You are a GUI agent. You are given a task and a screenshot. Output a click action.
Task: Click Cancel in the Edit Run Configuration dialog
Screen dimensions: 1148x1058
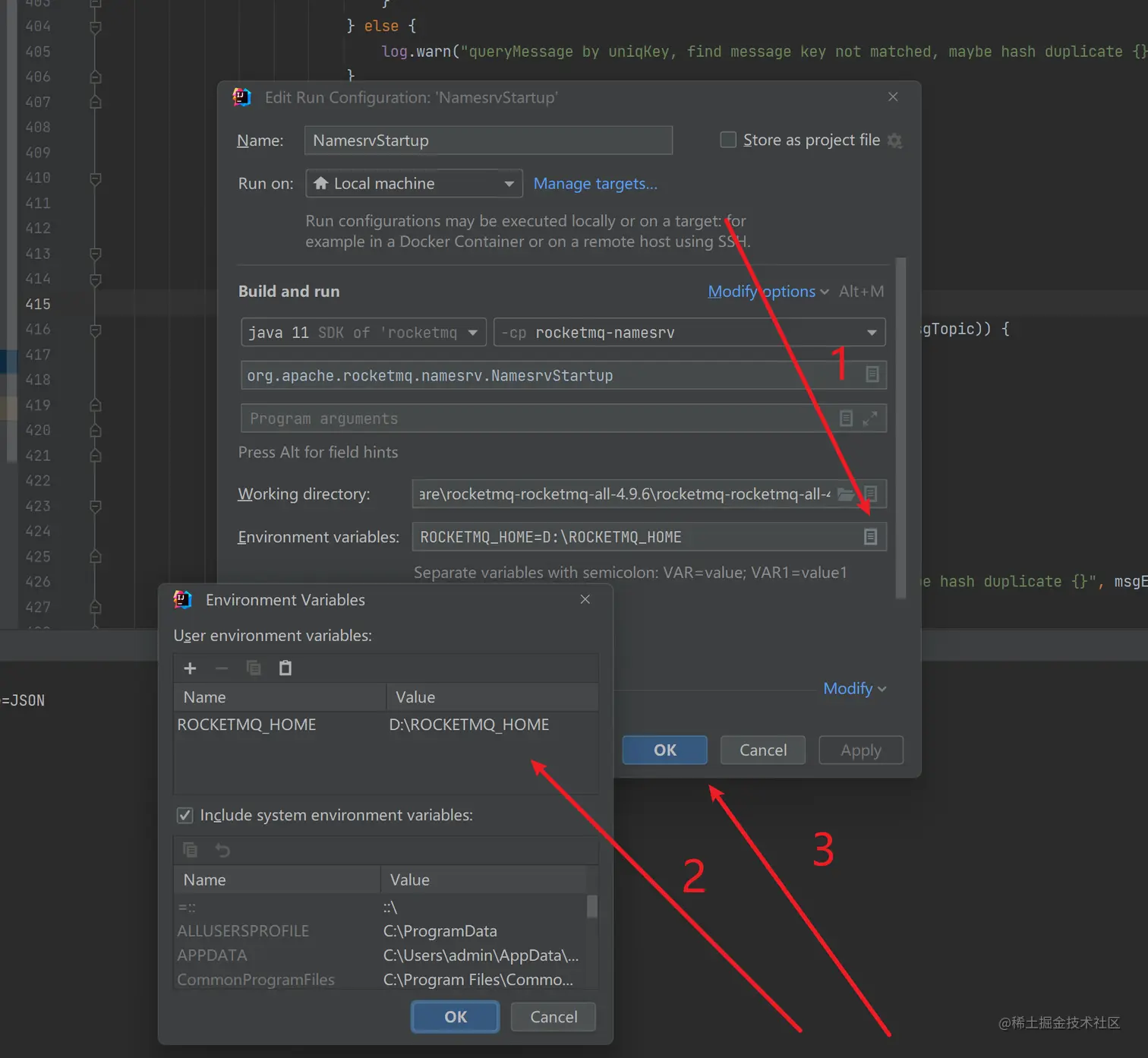click(x=763, y=750)
